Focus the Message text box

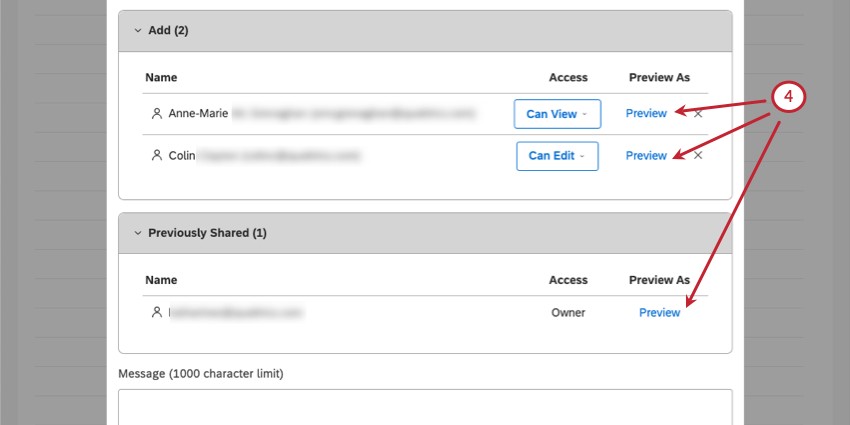(425, 406)
